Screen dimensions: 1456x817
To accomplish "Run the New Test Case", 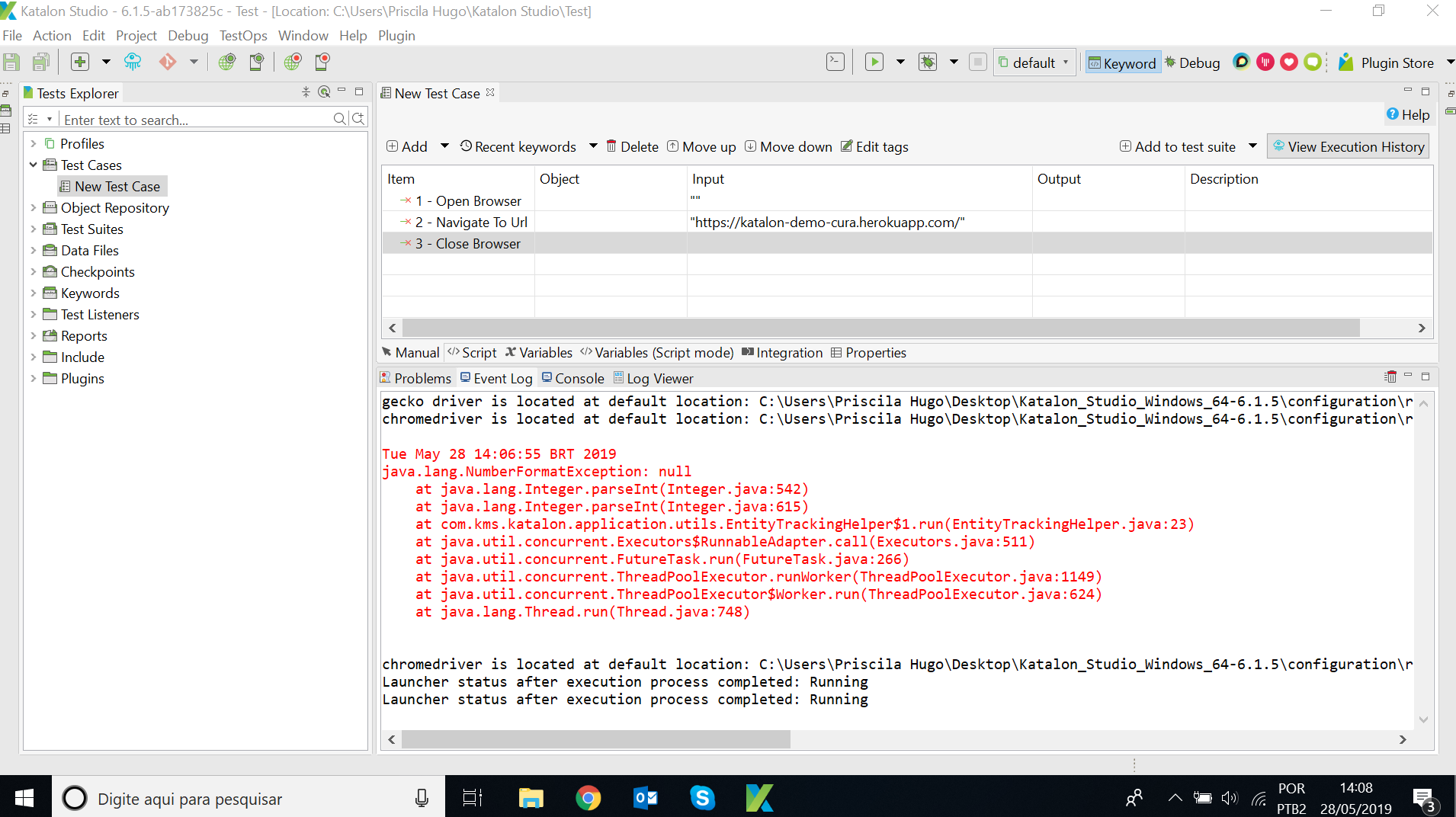I will point(875,62).
